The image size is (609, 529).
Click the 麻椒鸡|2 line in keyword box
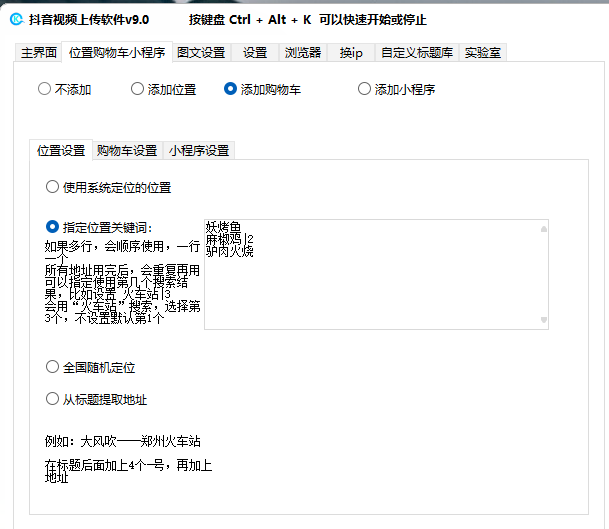tap(230, 238)
